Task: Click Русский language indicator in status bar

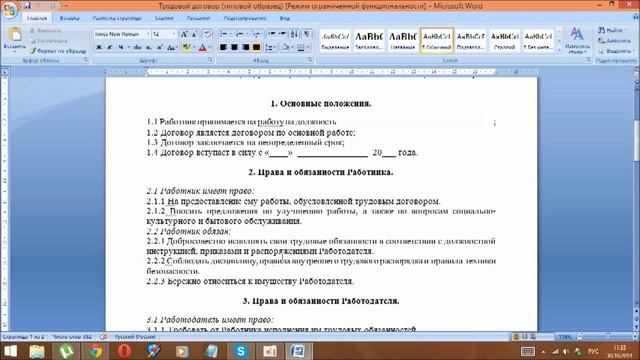Action: [x=135, y=337]
